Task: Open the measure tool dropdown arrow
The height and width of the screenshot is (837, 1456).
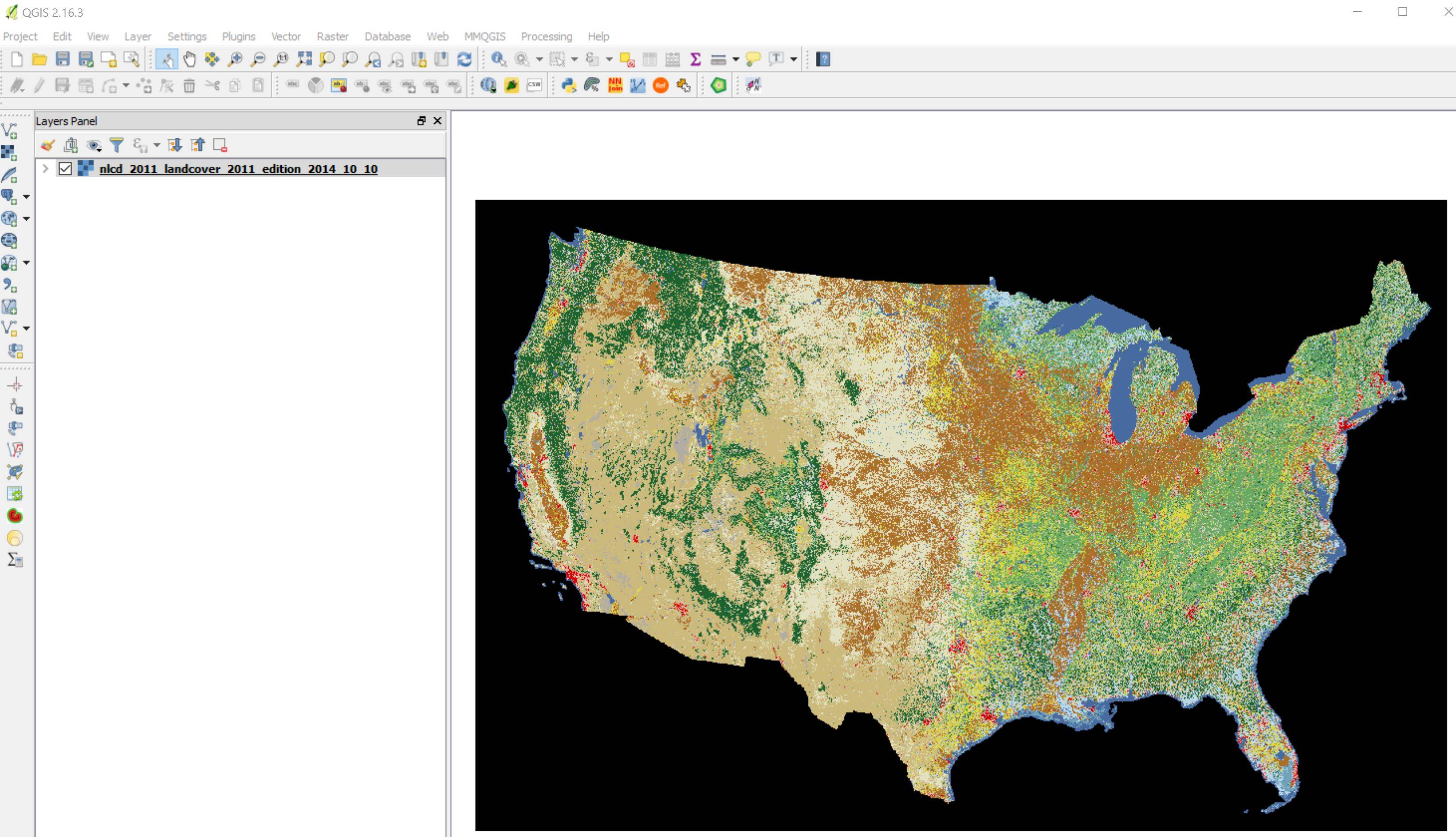Action: point(735,59)
